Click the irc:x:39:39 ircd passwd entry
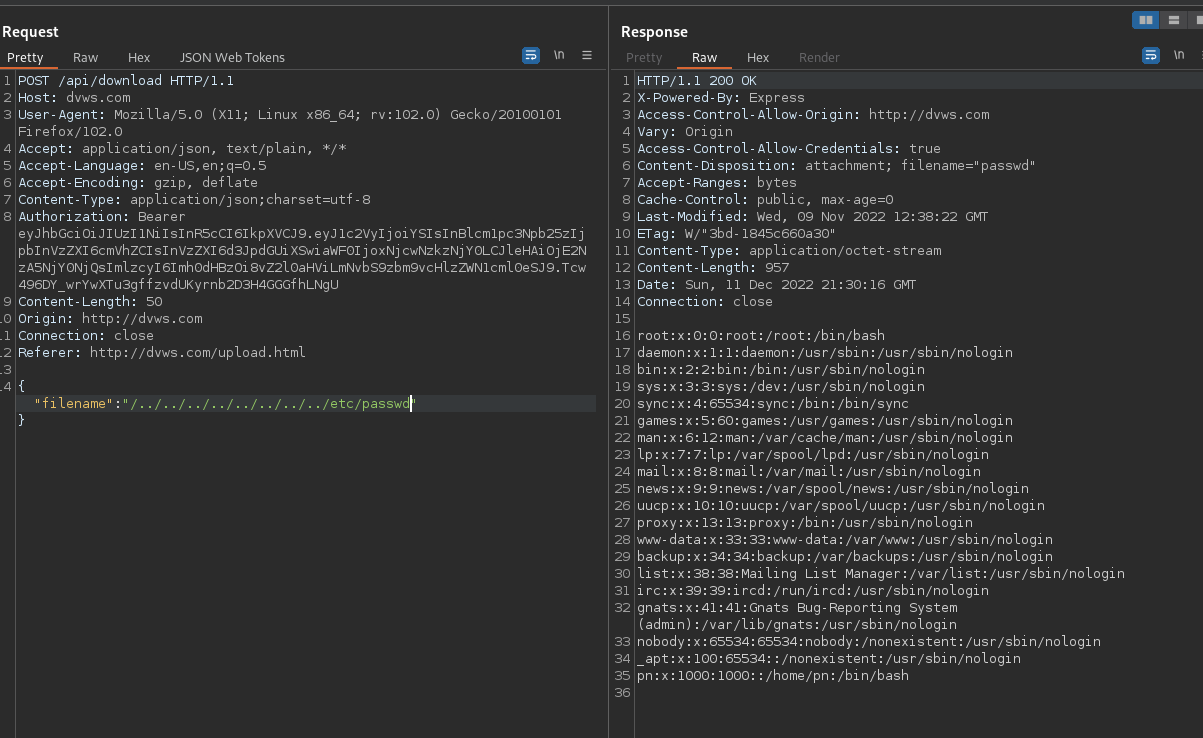 813,591
